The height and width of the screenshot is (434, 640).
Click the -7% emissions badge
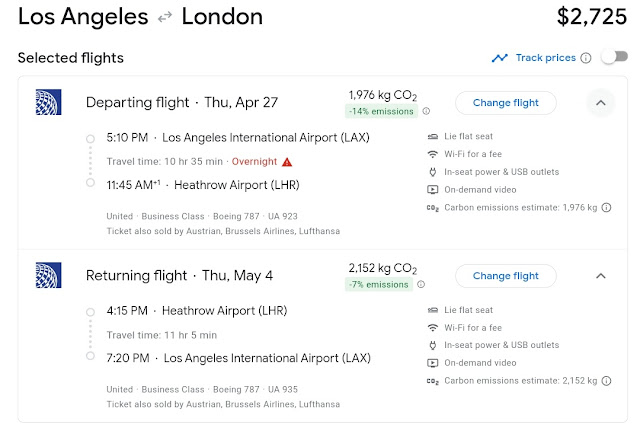click(380, 284)
